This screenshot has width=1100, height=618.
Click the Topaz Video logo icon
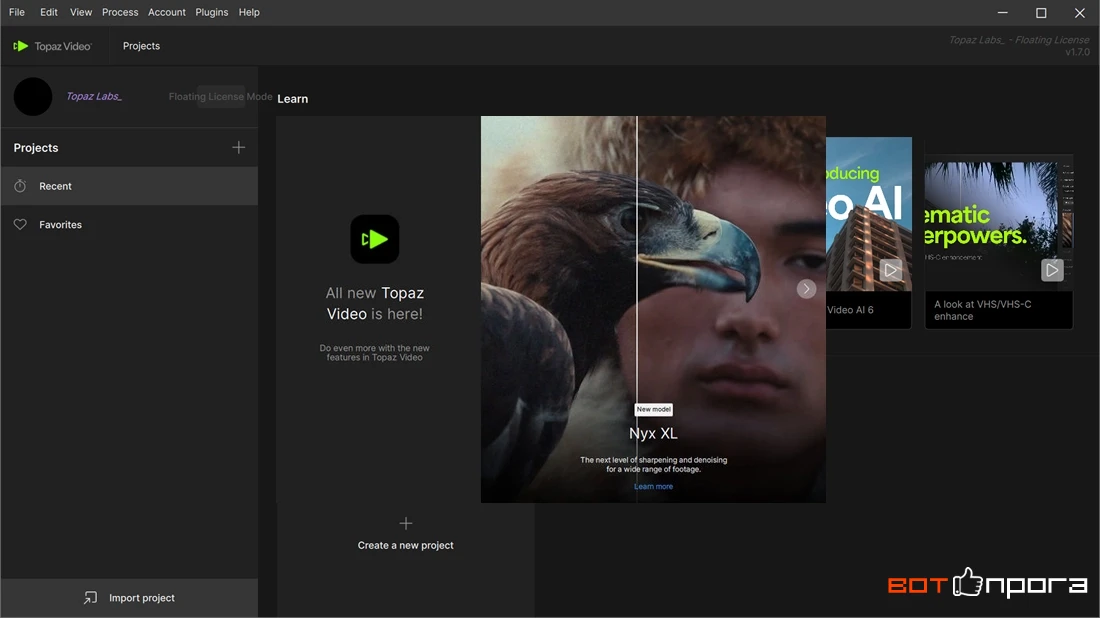coord(20,46)
